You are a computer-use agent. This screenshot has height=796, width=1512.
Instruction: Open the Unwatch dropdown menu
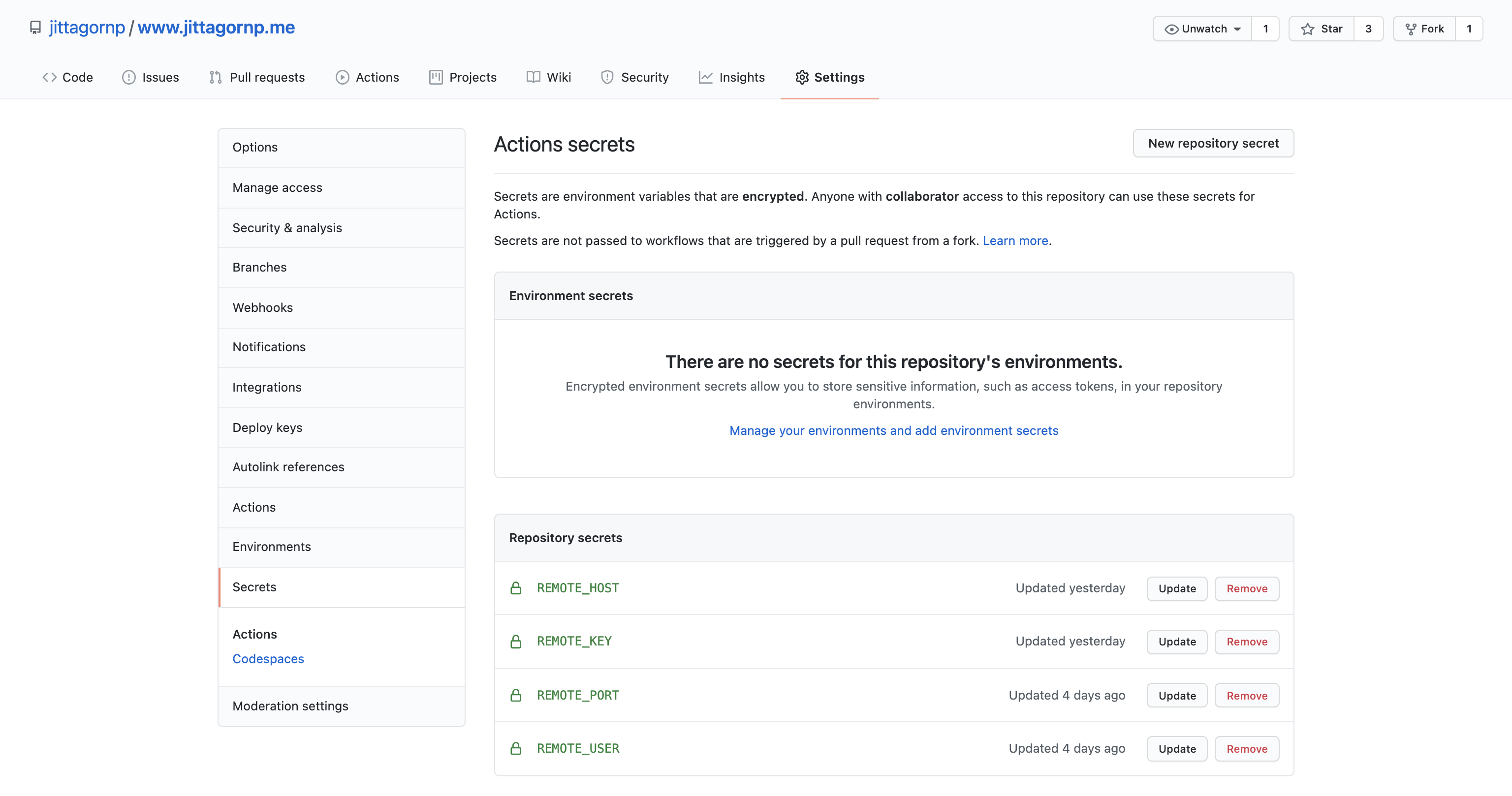tap(1202, 29)
